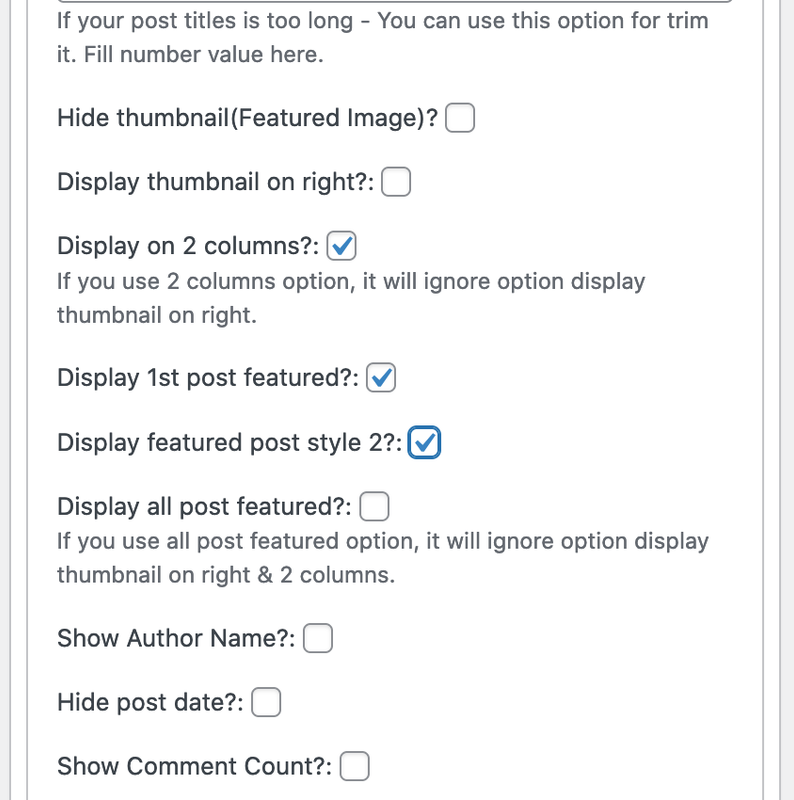Click the 'Display featured post style 2?:' label
Viewport: 794px width, 800px height.
230,442
